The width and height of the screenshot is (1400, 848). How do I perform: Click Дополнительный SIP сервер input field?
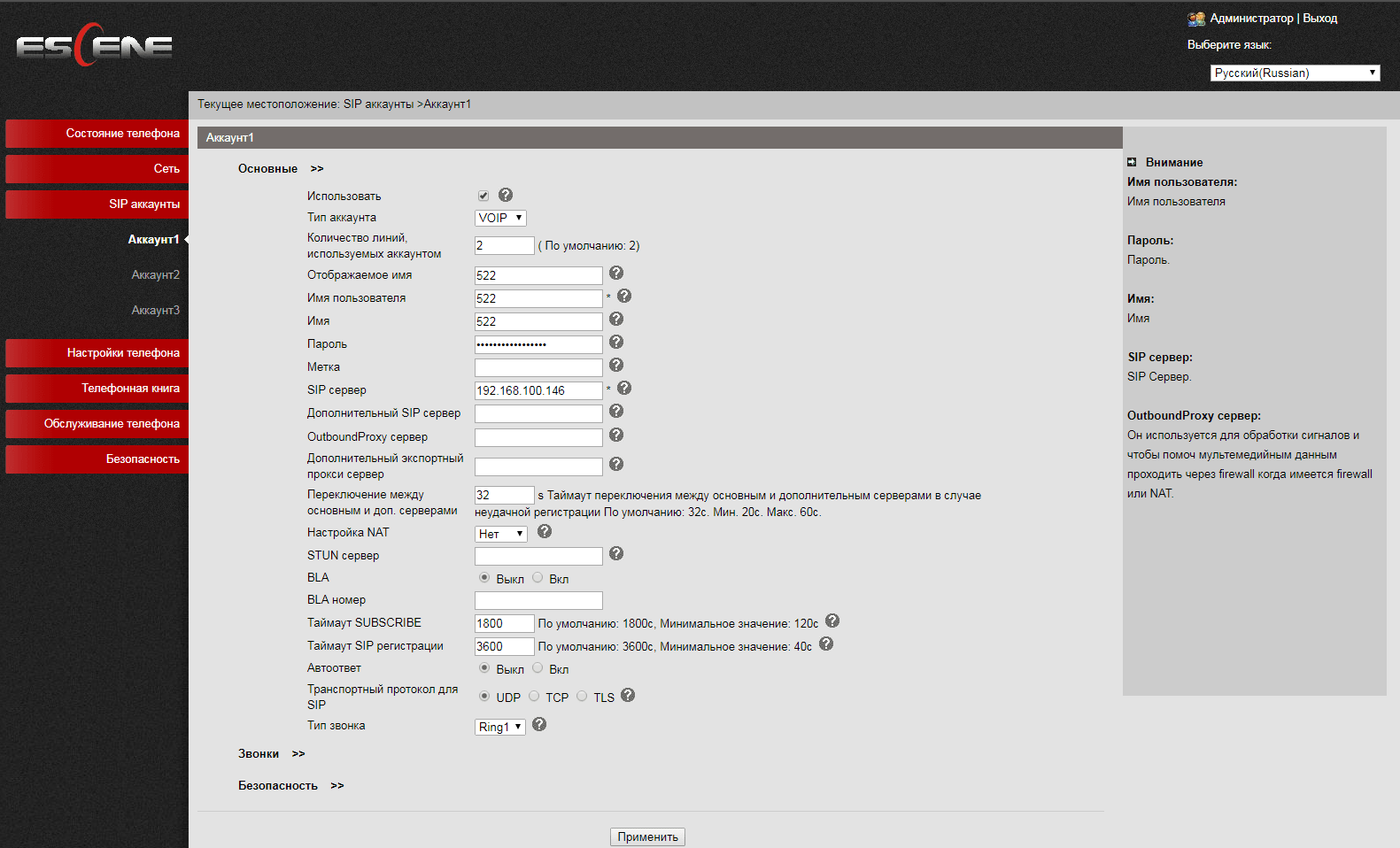tap(538, 413)
